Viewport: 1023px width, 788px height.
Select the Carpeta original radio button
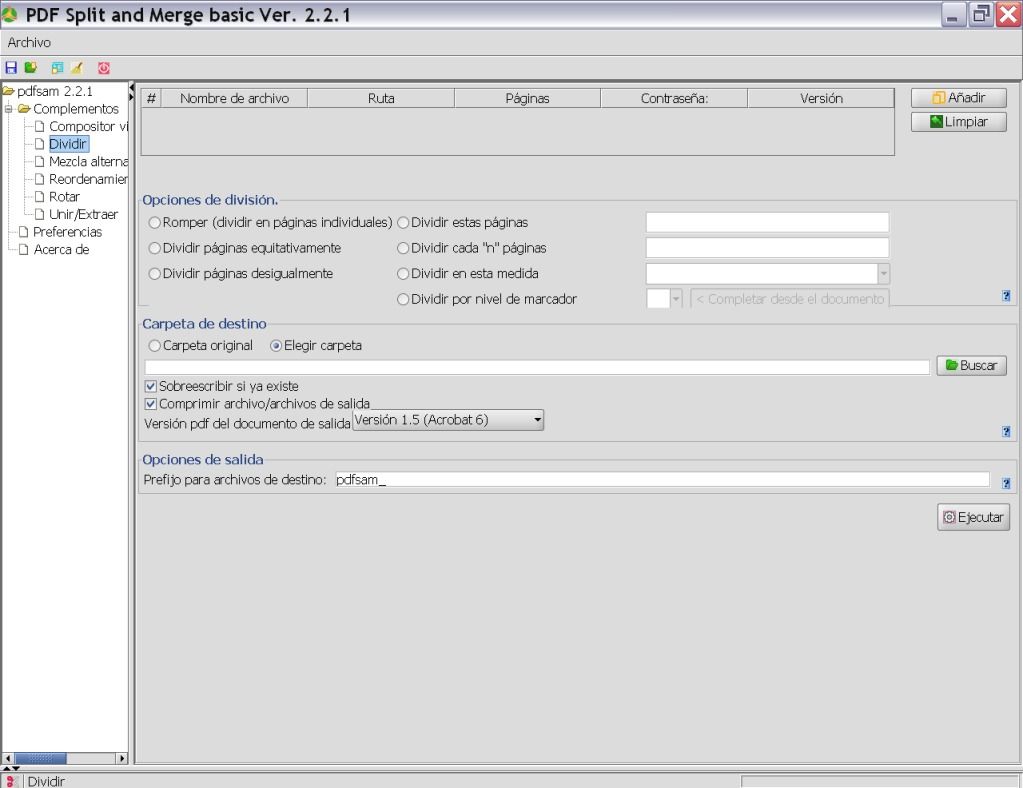click(155, 346)
